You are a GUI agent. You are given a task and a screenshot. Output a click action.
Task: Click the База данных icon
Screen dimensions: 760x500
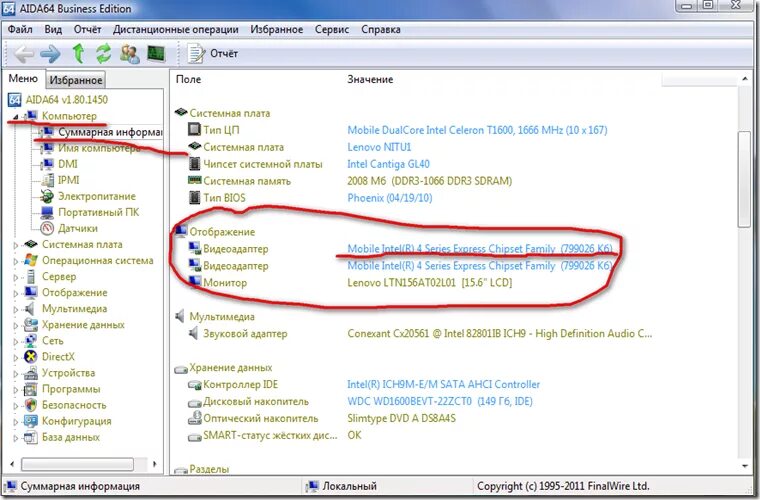click(x=31, y=437)
